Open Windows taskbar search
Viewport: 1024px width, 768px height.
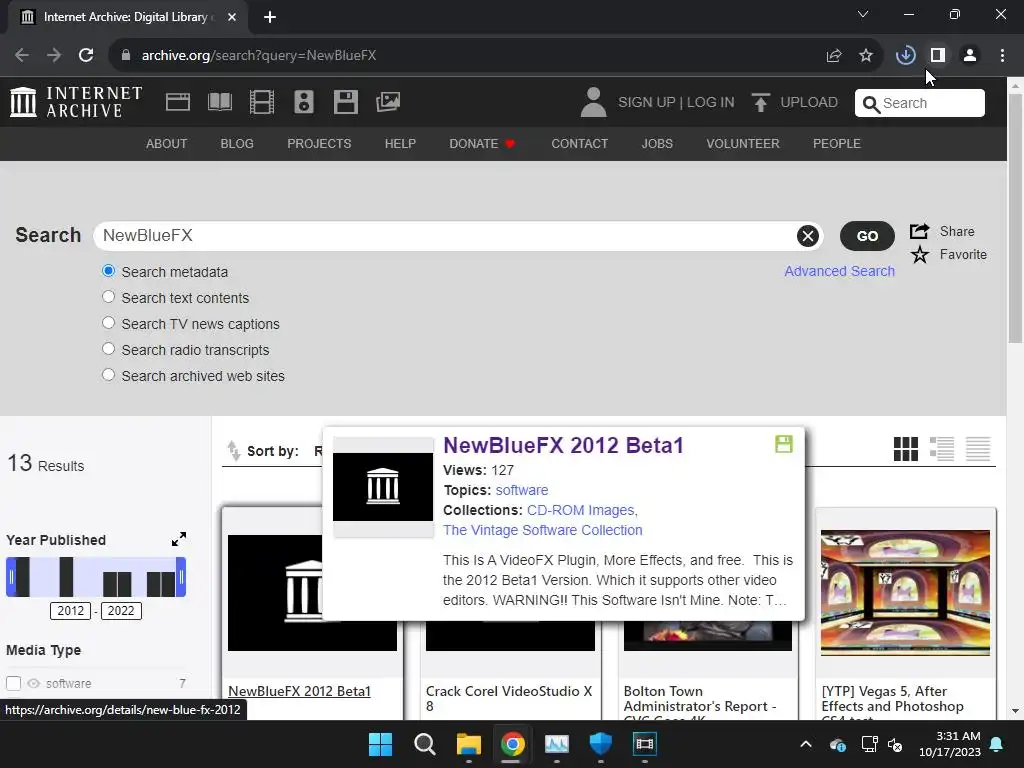coord(424,744)
